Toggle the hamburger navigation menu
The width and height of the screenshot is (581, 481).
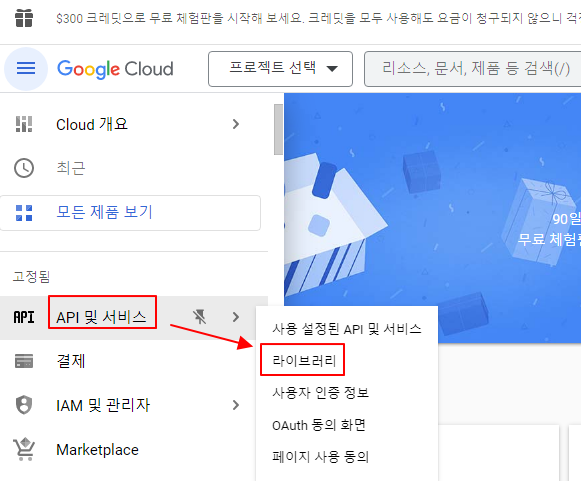click(26, 69)
